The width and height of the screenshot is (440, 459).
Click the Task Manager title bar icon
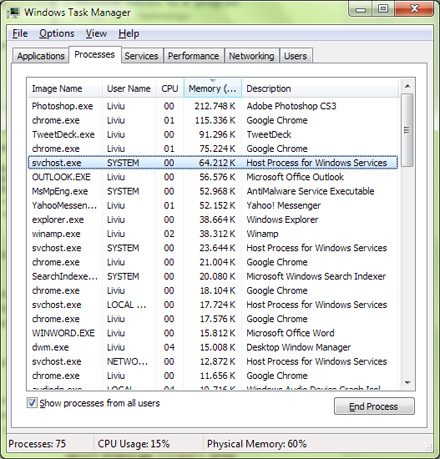coord(14,12)
